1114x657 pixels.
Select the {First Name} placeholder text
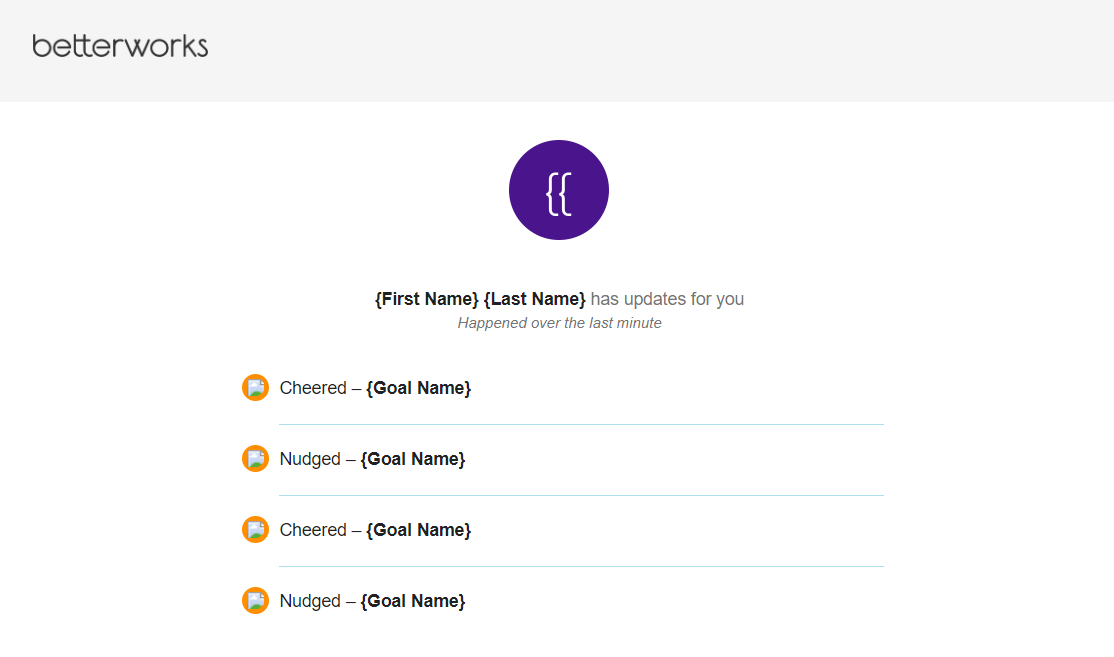point(427,299)
